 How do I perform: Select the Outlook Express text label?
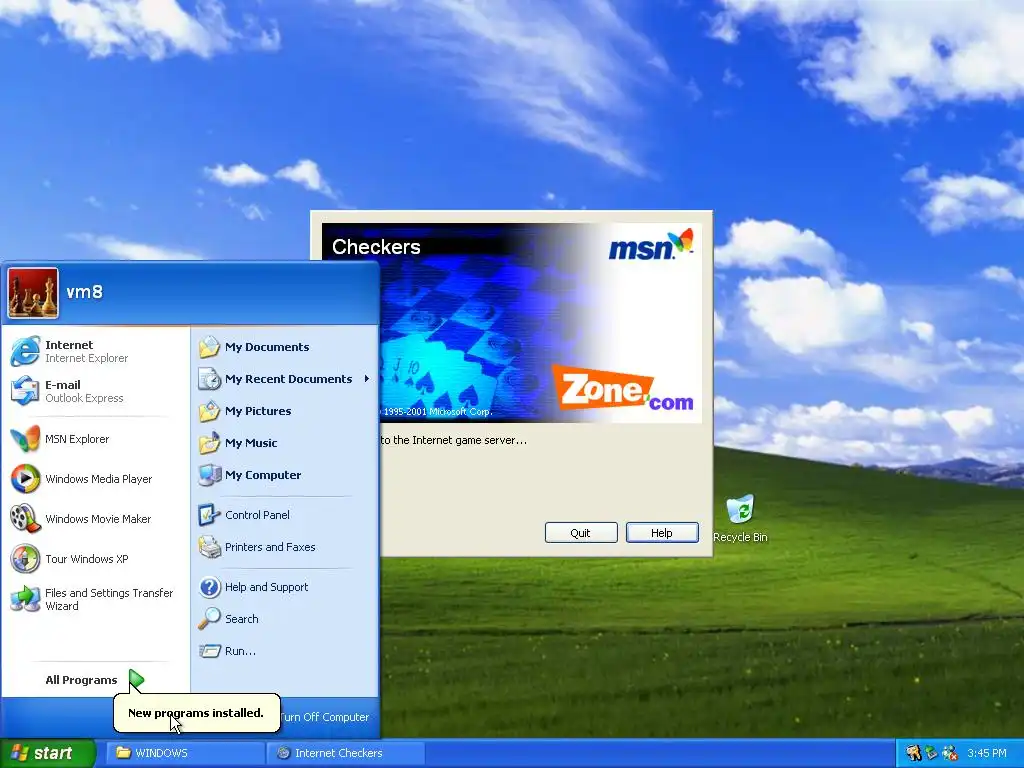[x=84, y=398]
